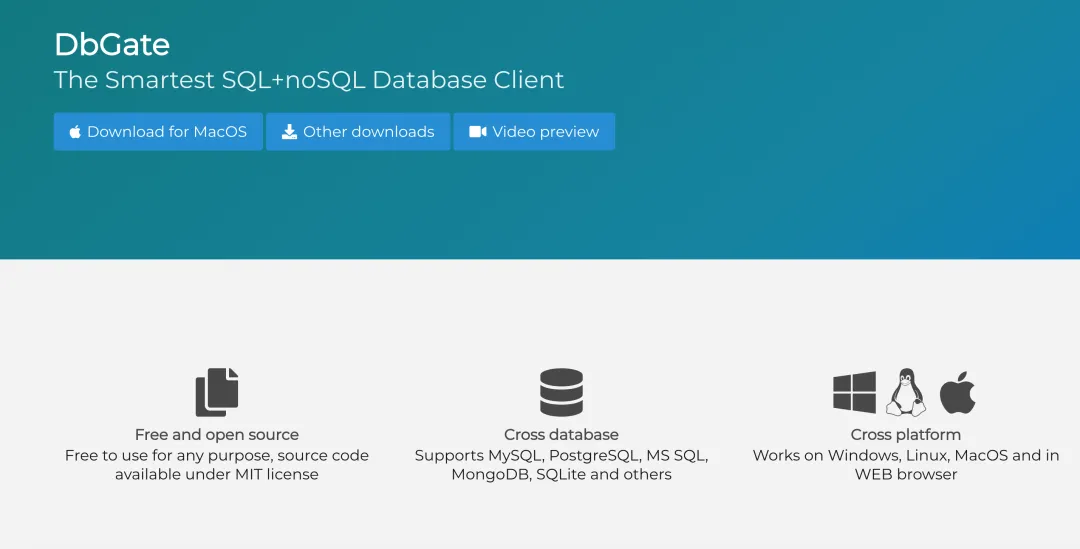Click the 'Supports MySQL, PostgreSQL, MS SQL' description
This screenshot has width=1080, height=549.
coord(561,455)
